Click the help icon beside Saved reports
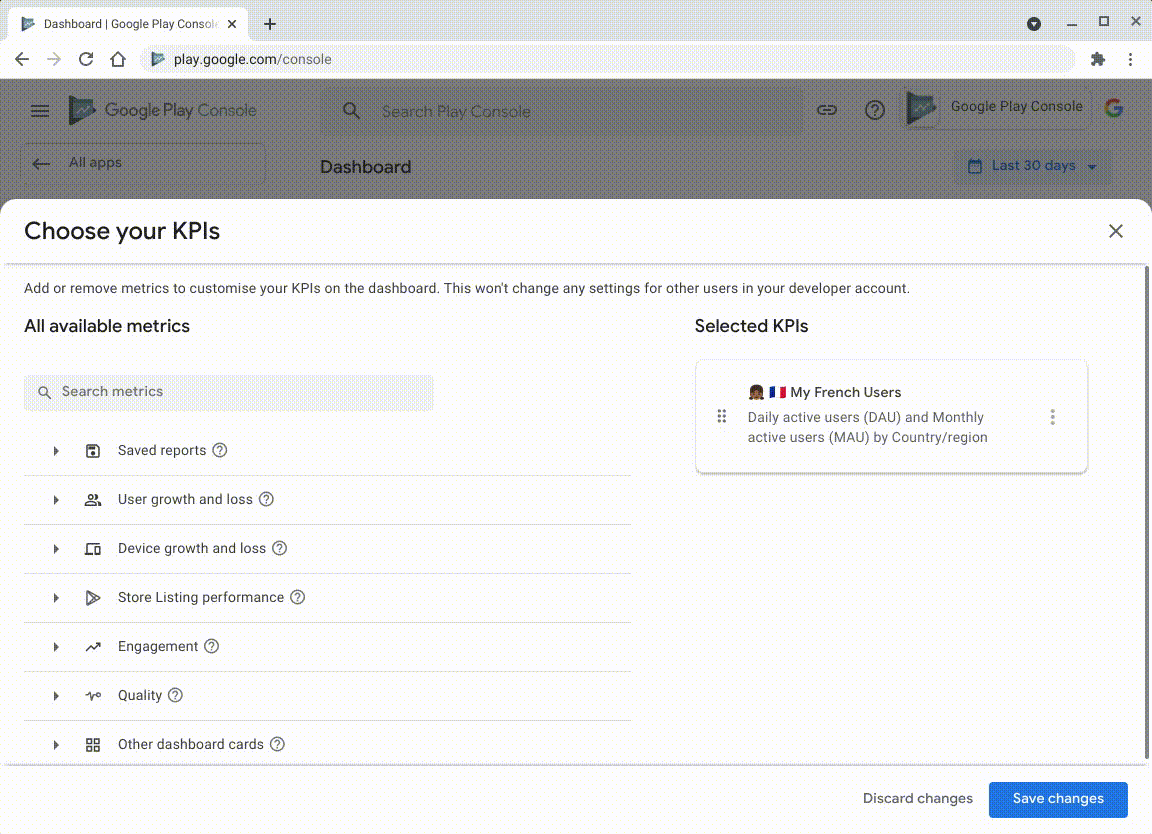The image size is (1152, 834). click(x=220, y=450)
